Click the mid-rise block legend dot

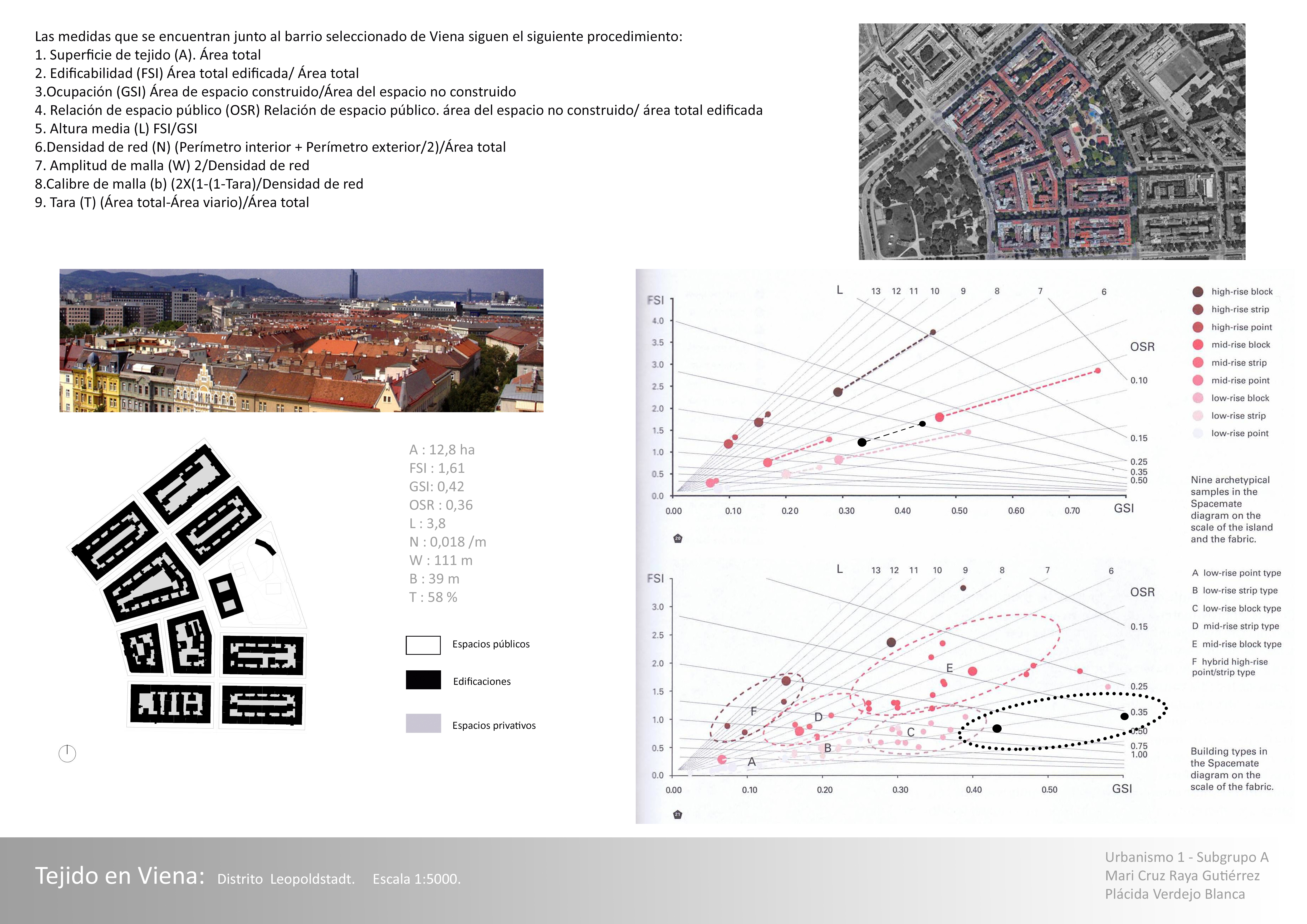click(x=1198, y=345)
